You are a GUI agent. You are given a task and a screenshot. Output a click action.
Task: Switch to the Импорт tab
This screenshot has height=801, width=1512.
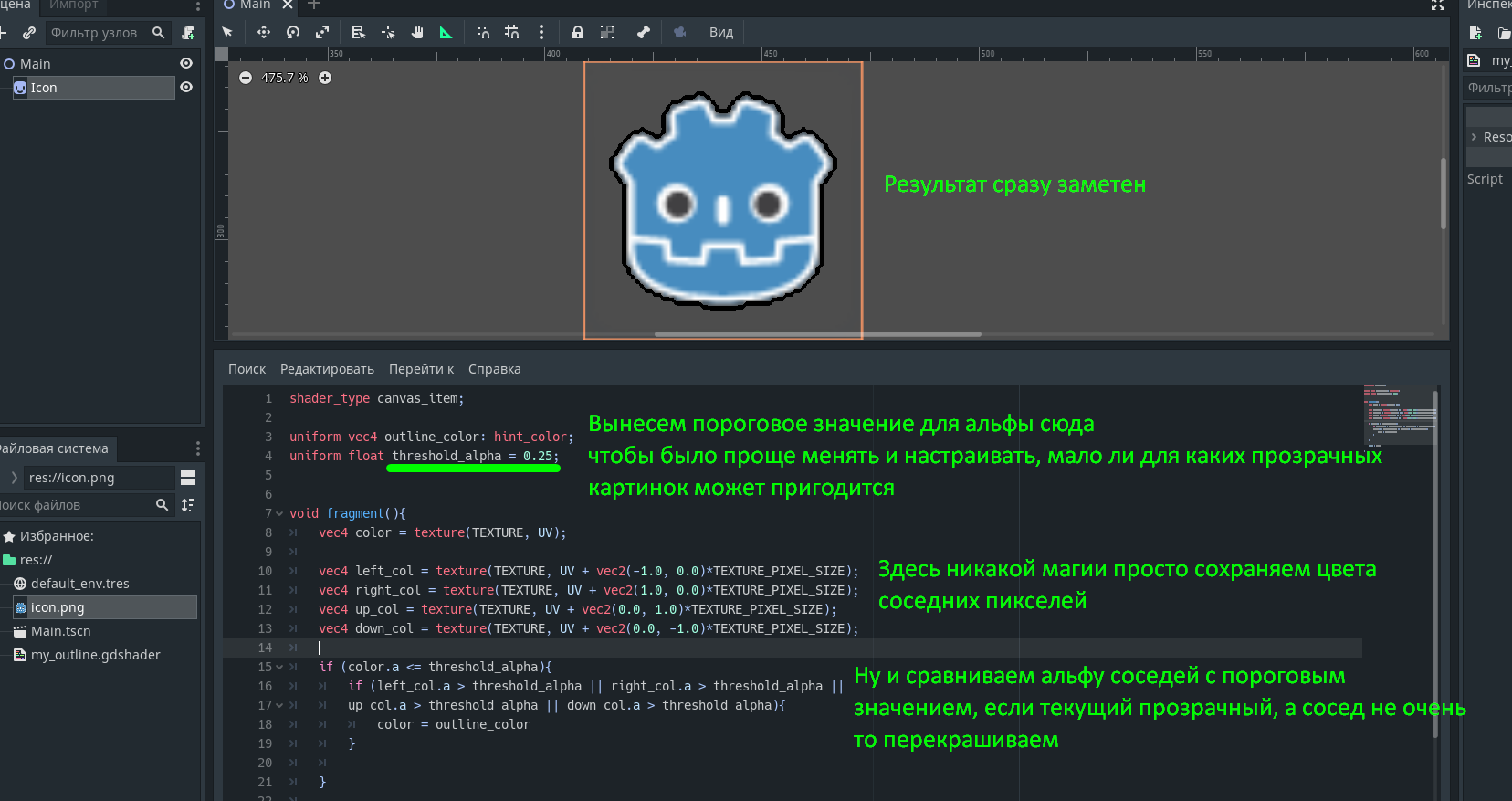coord(74,5)
